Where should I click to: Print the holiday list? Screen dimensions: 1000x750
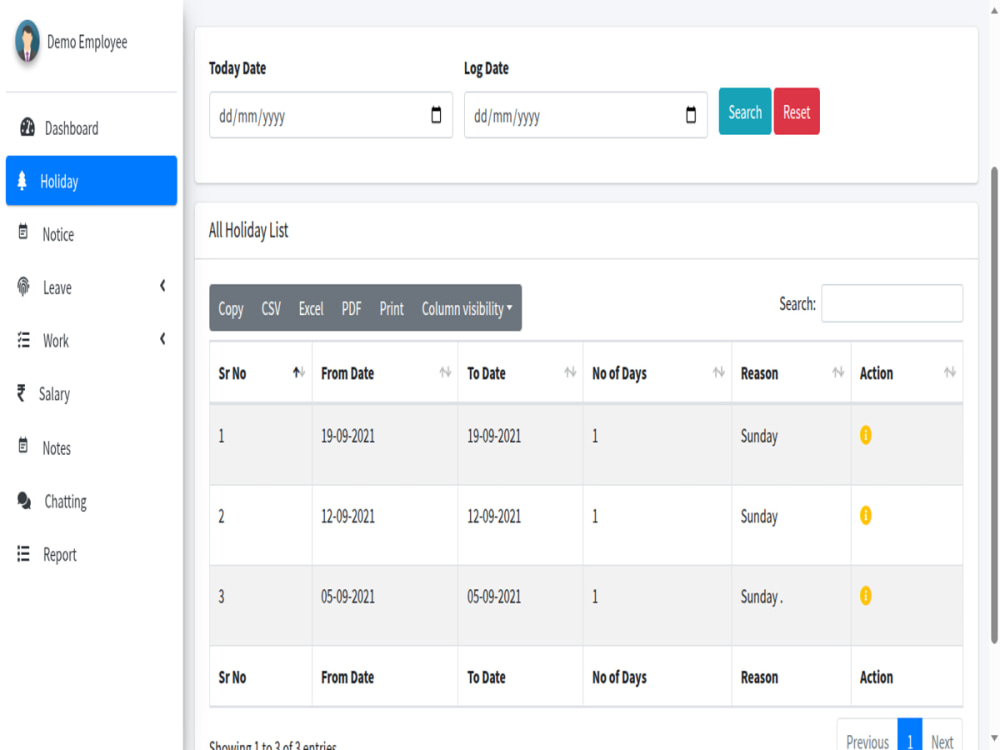click(392, 308)
